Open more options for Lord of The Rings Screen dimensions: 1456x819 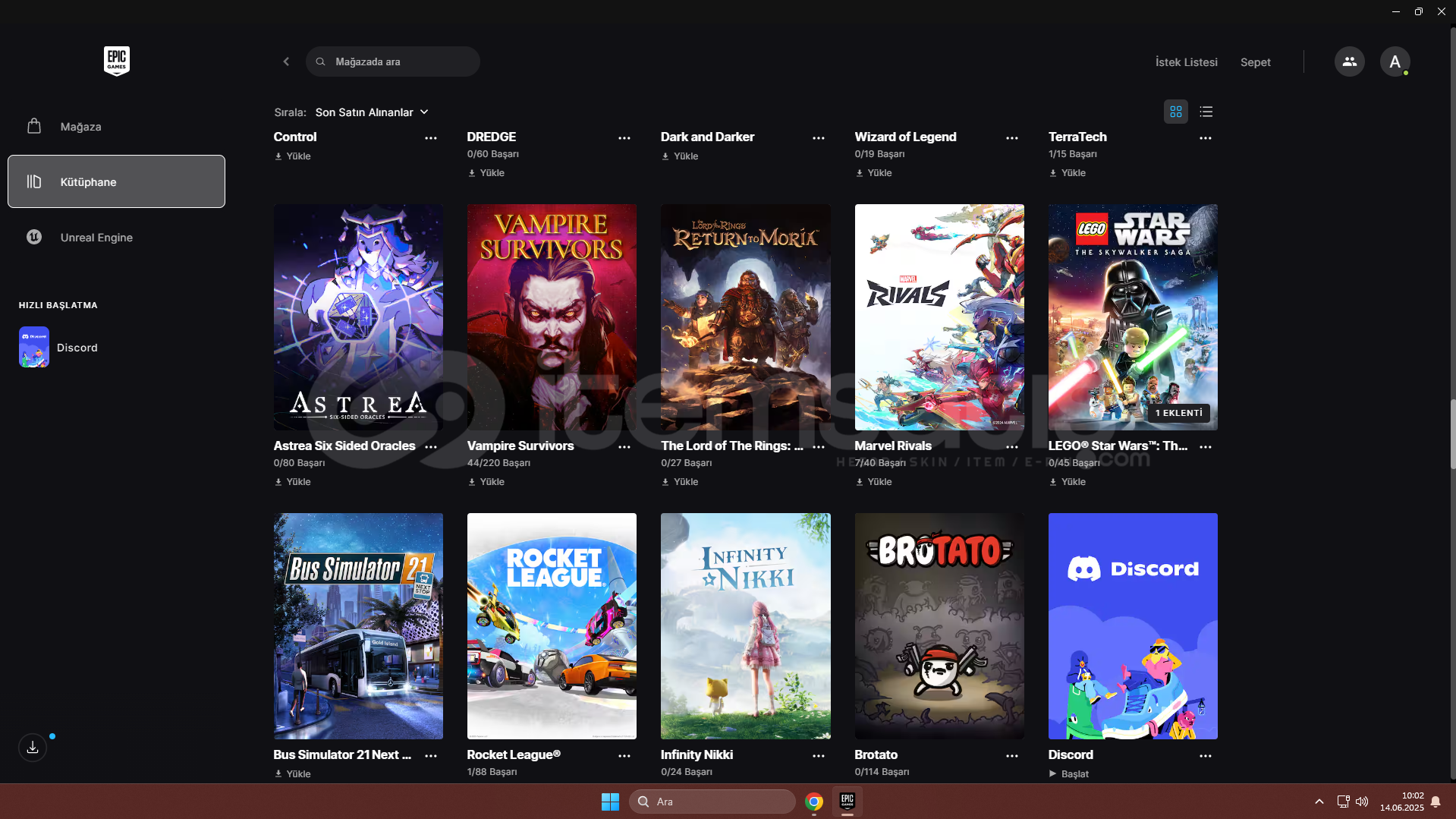[x=819, y=447]
